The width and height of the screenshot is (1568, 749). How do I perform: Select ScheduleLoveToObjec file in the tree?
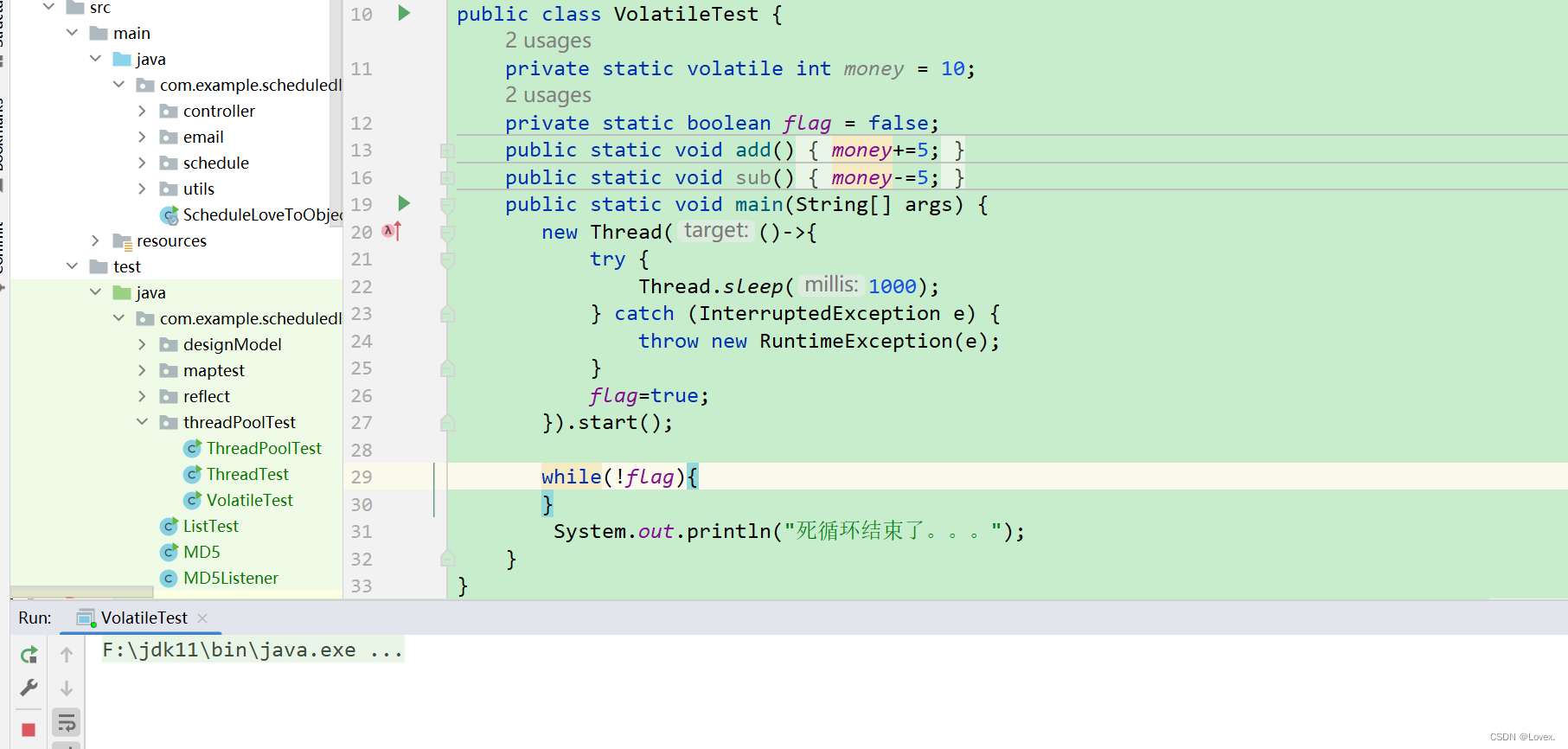[263, 214]
